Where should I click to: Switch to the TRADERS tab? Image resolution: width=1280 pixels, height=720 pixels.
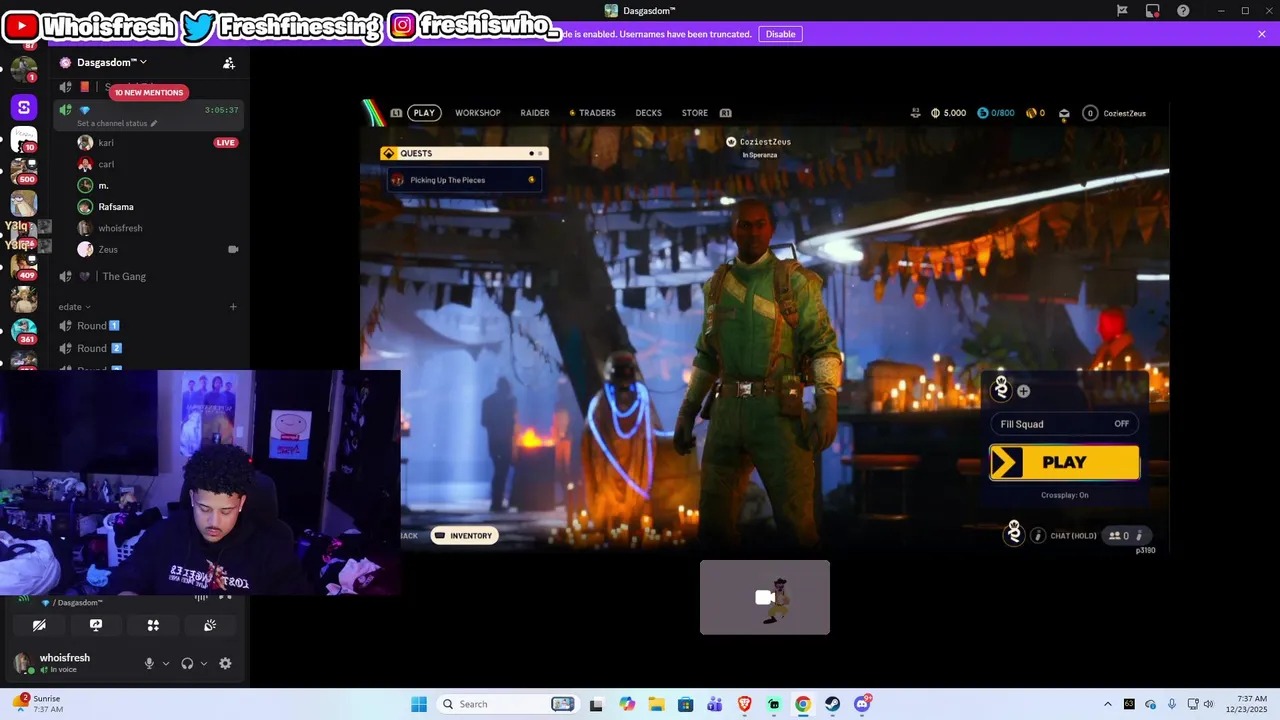593,113
